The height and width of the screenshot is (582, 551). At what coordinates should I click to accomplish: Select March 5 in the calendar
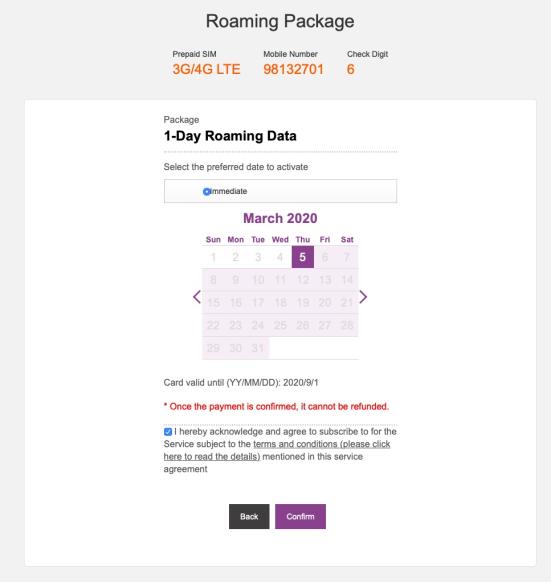click(303, 257)
